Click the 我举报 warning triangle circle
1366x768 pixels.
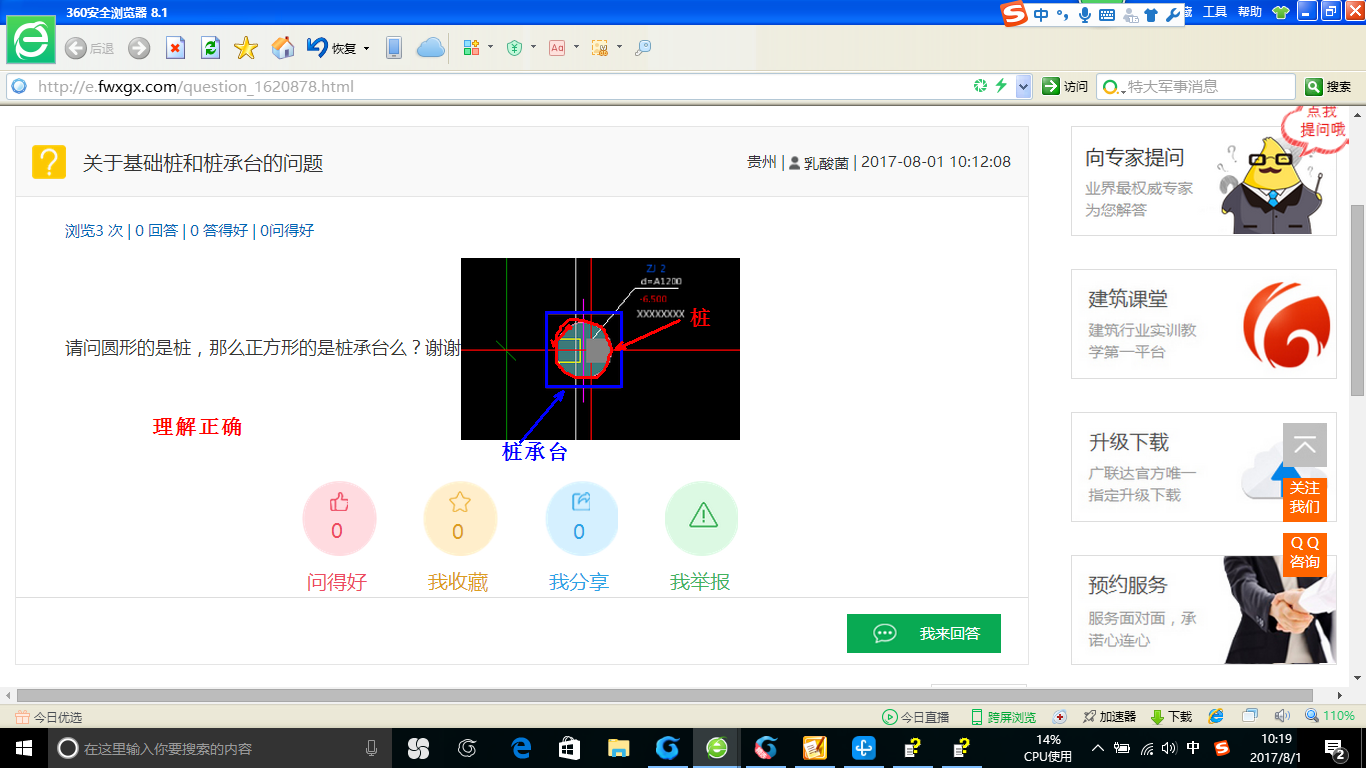point(702,519)
